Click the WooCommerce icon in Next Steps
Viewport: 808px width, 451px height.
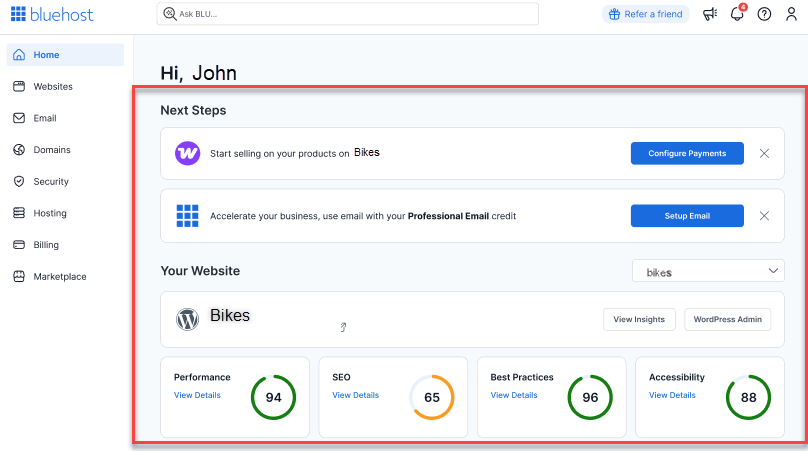(x=187, y=153)
